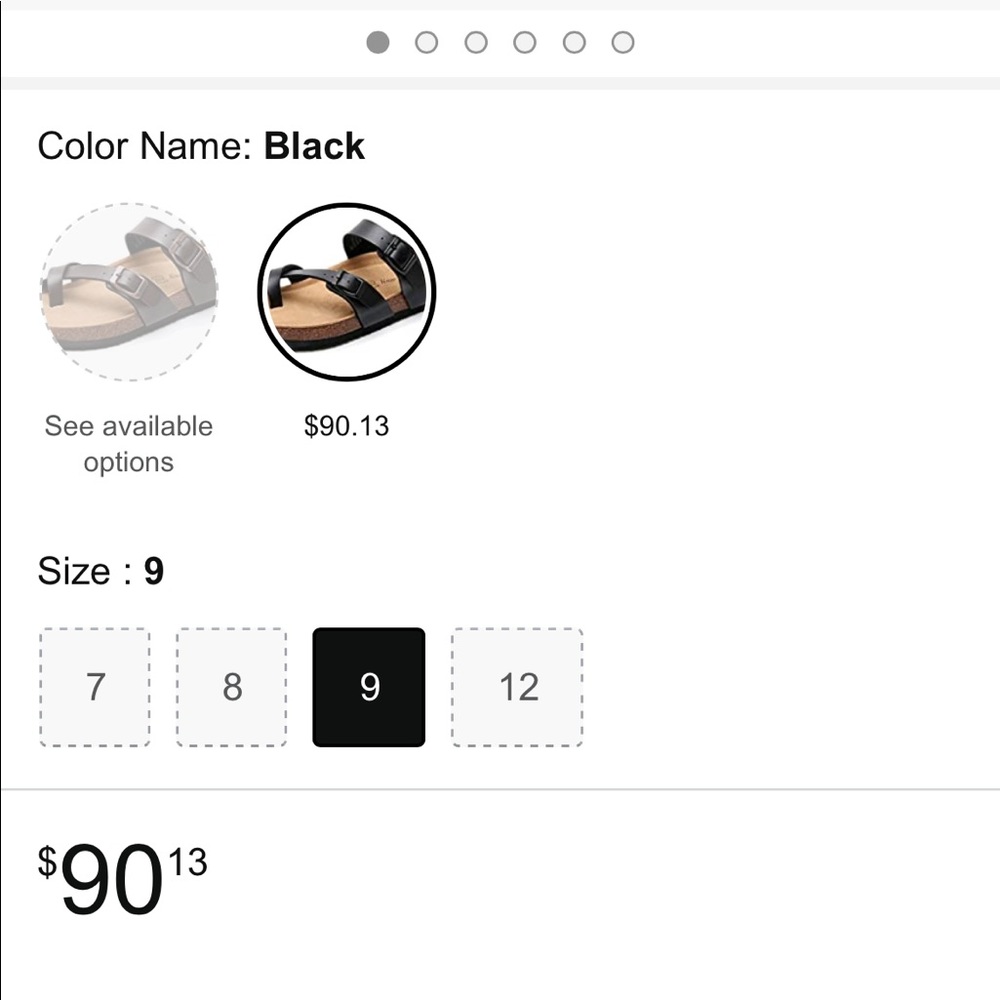Click the 'Size :' label text
Viewport: 1000px width, 1000px height.
(x=85, y=572)
